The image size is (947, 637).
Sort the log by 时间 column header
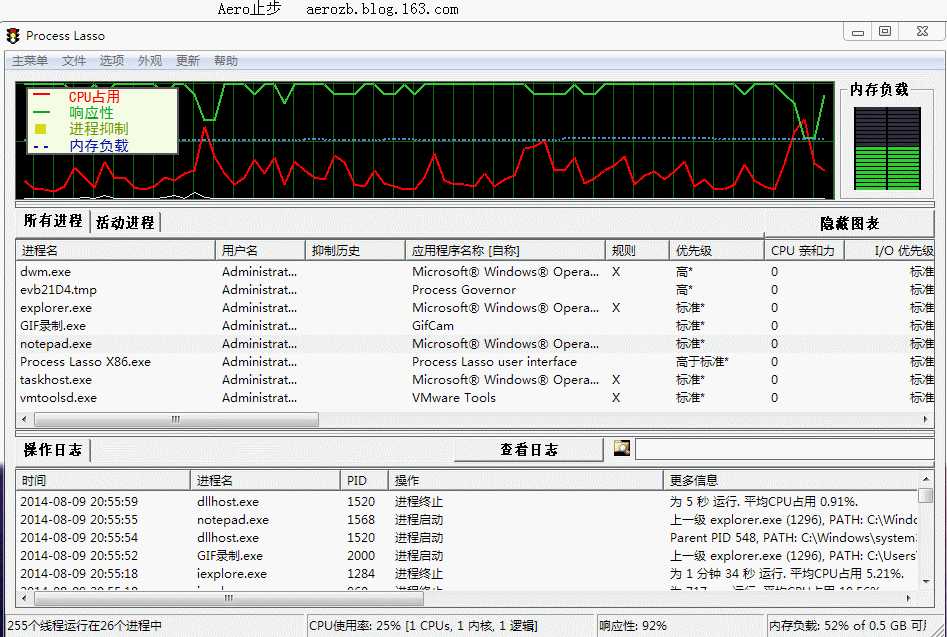point(103,481)
